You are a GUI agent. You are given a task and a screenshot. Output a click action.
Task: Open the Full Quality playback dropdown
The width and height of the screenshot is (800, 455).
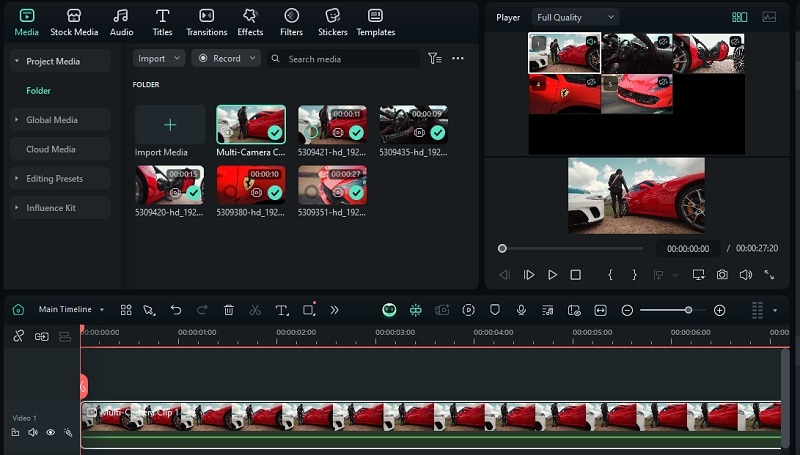575,17
